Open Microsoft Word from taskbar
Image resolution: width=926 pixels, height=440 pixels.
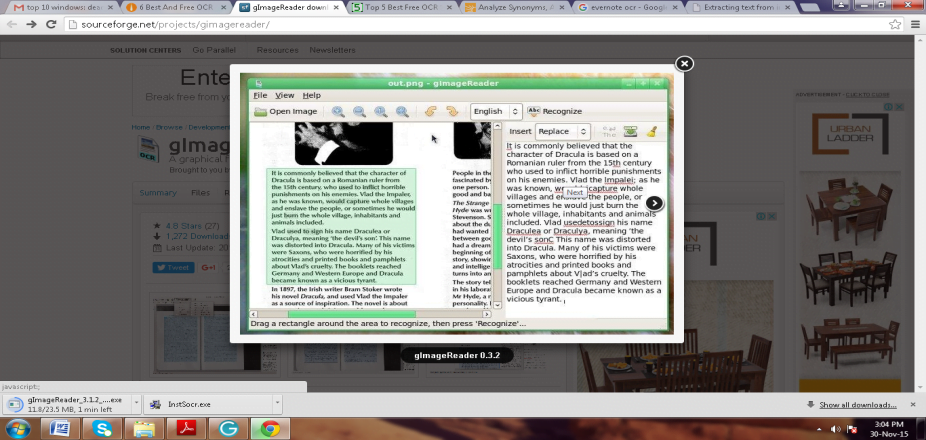tap(60, 429)
